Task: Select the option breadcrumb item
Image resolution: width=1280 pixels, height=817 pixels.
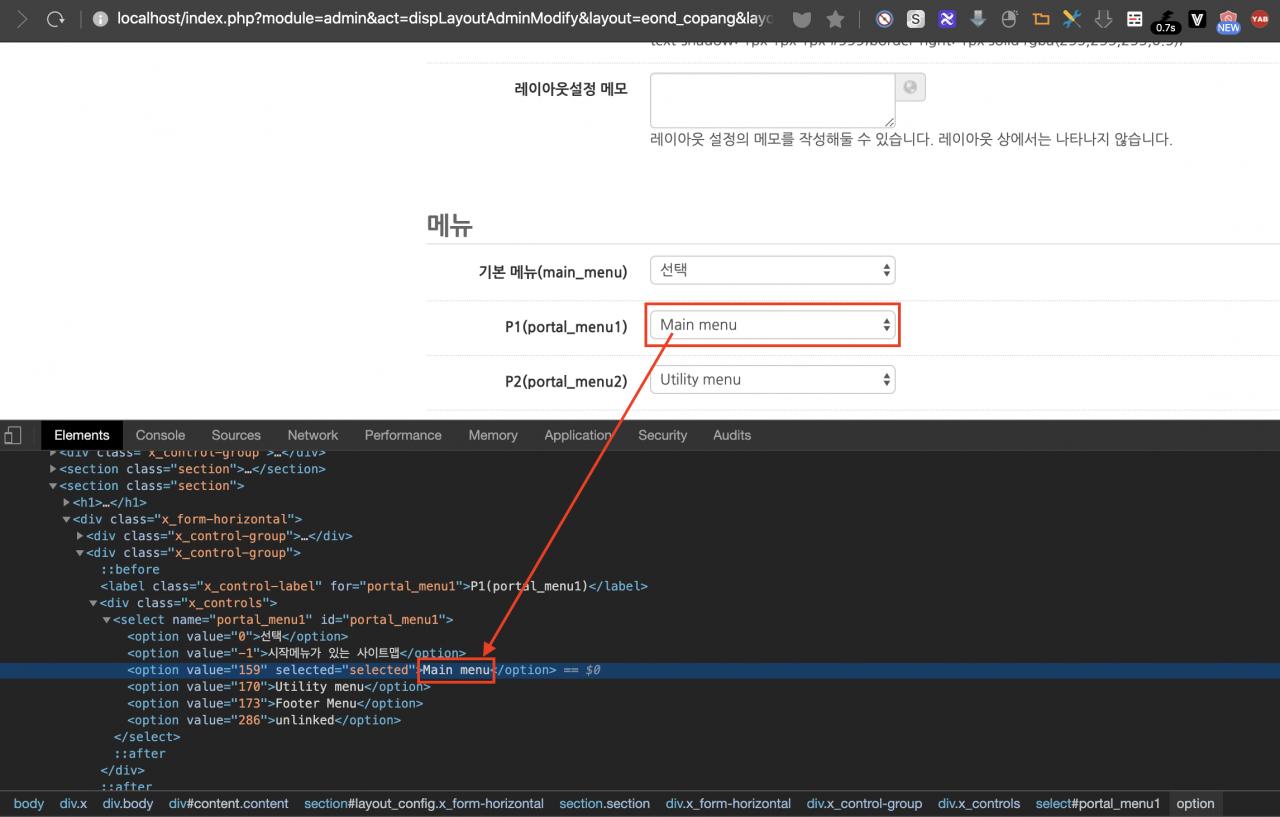Action: pos(1195,803)
